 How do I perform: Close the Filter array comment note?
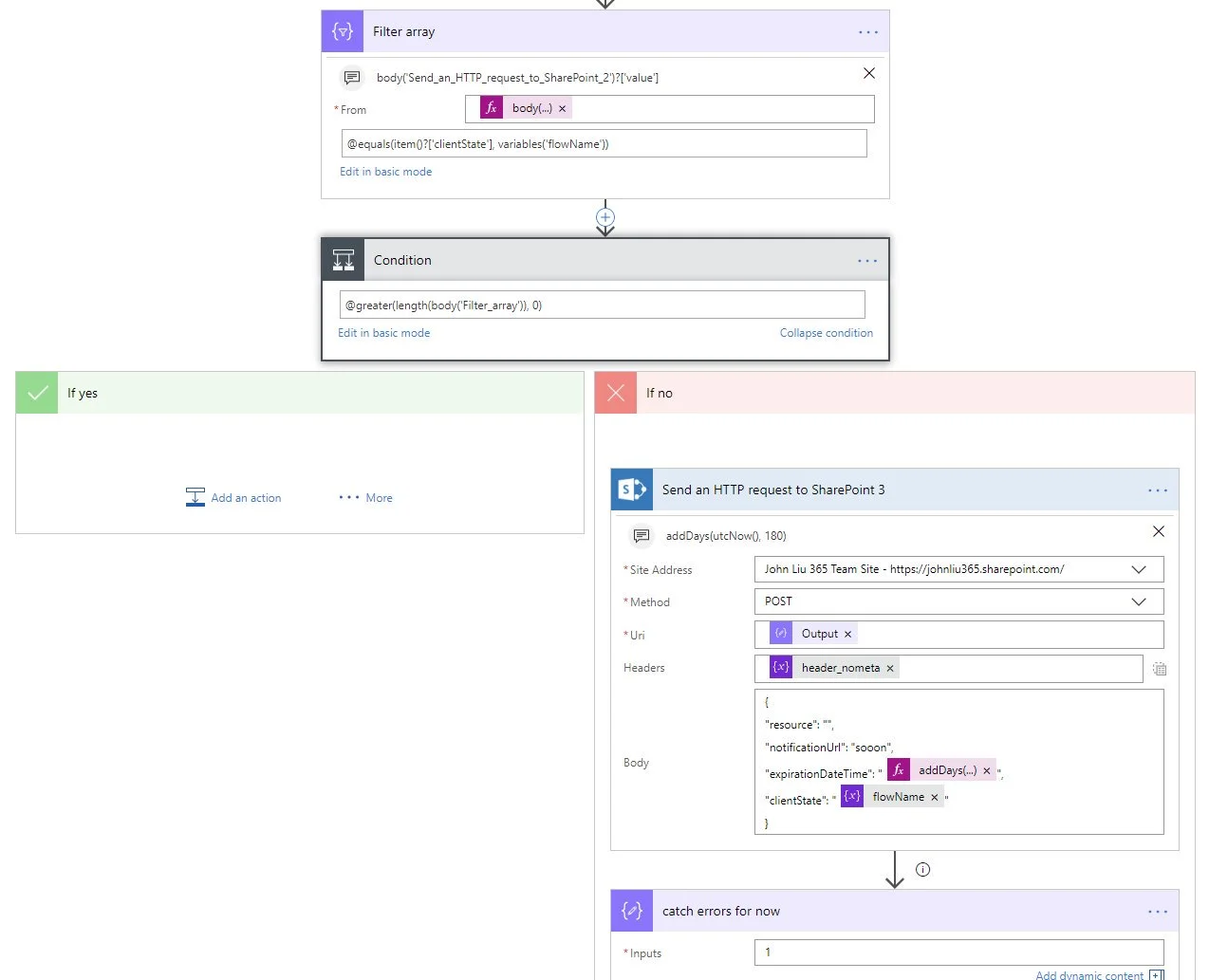(868, 73)
